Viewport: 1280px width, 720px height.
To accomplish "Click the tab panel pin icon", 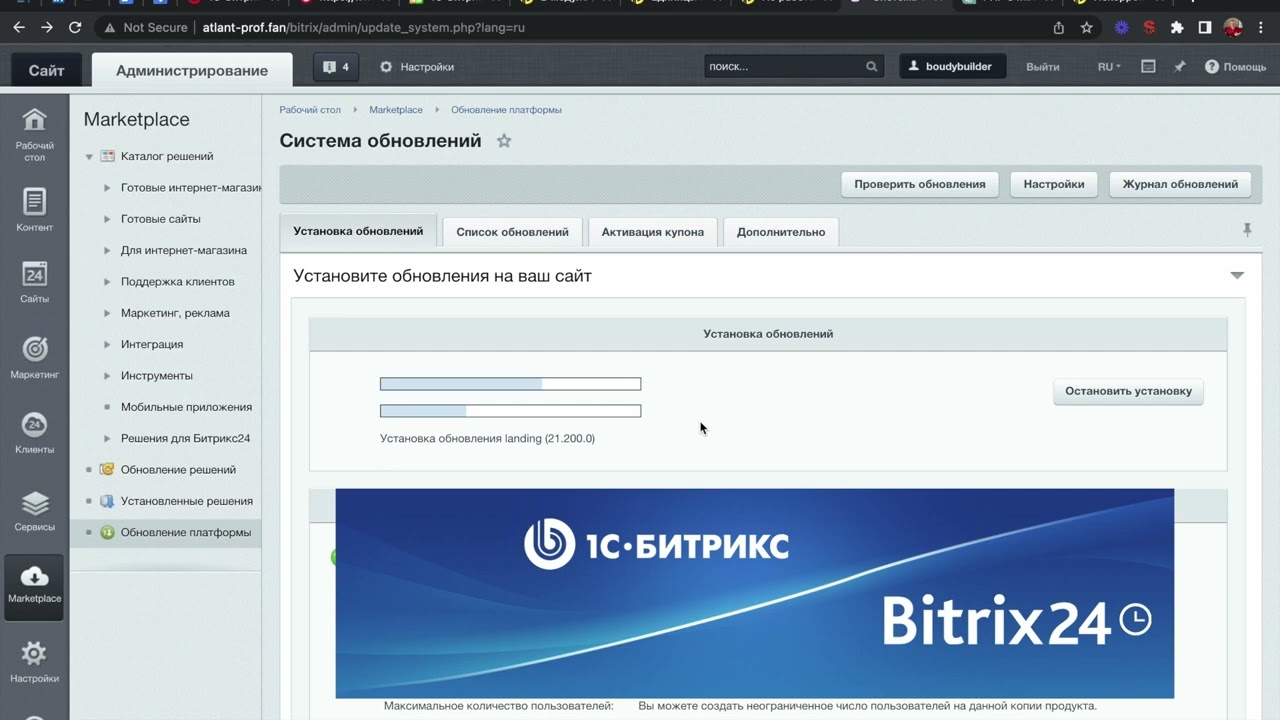I will (1247, 230).
